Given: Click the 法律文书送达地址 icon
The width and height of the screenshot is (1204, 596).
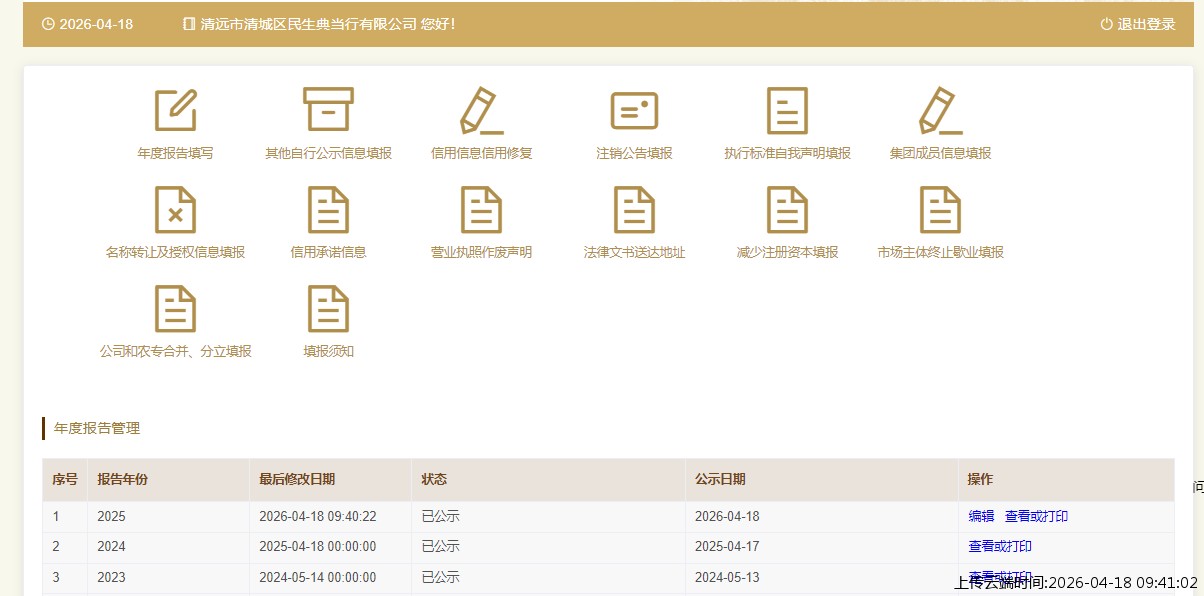Looking at the screenshot, I should point(634,210).
